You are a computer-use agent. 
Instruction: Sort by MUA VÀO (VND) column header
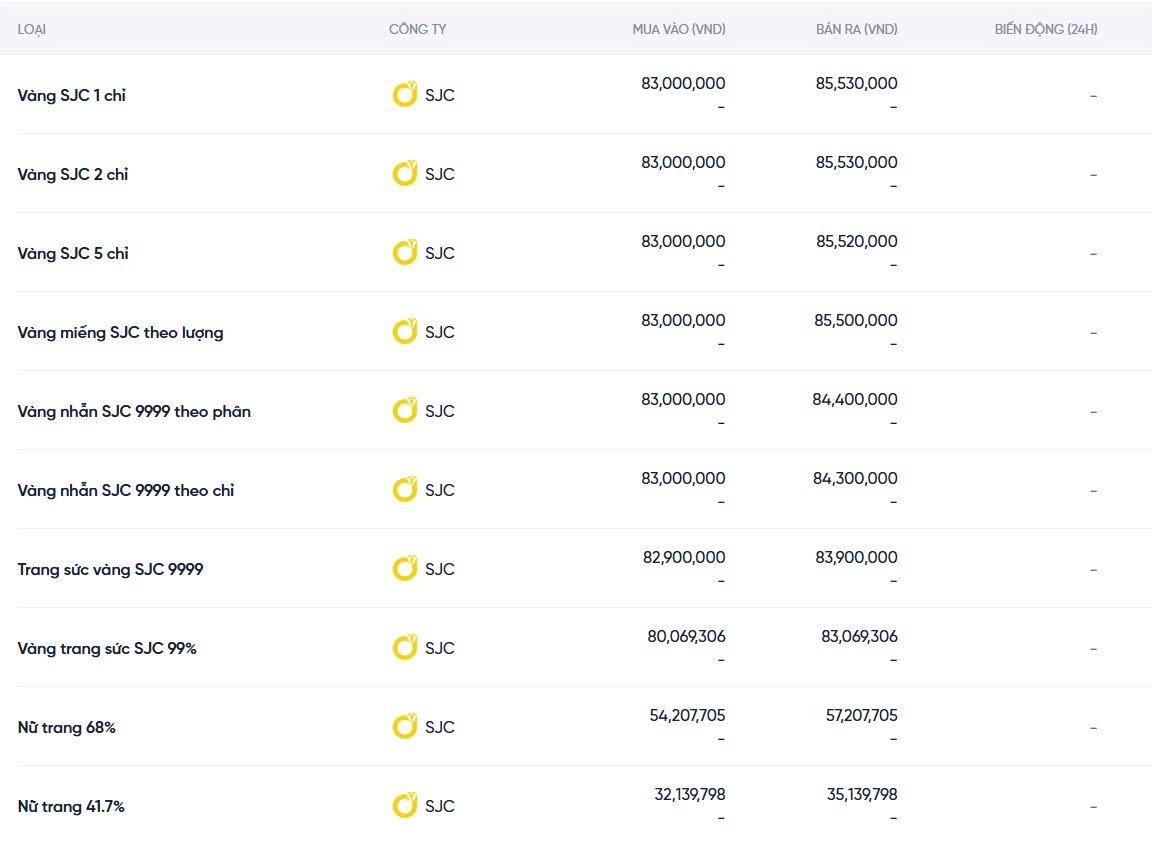click(679, 29)
